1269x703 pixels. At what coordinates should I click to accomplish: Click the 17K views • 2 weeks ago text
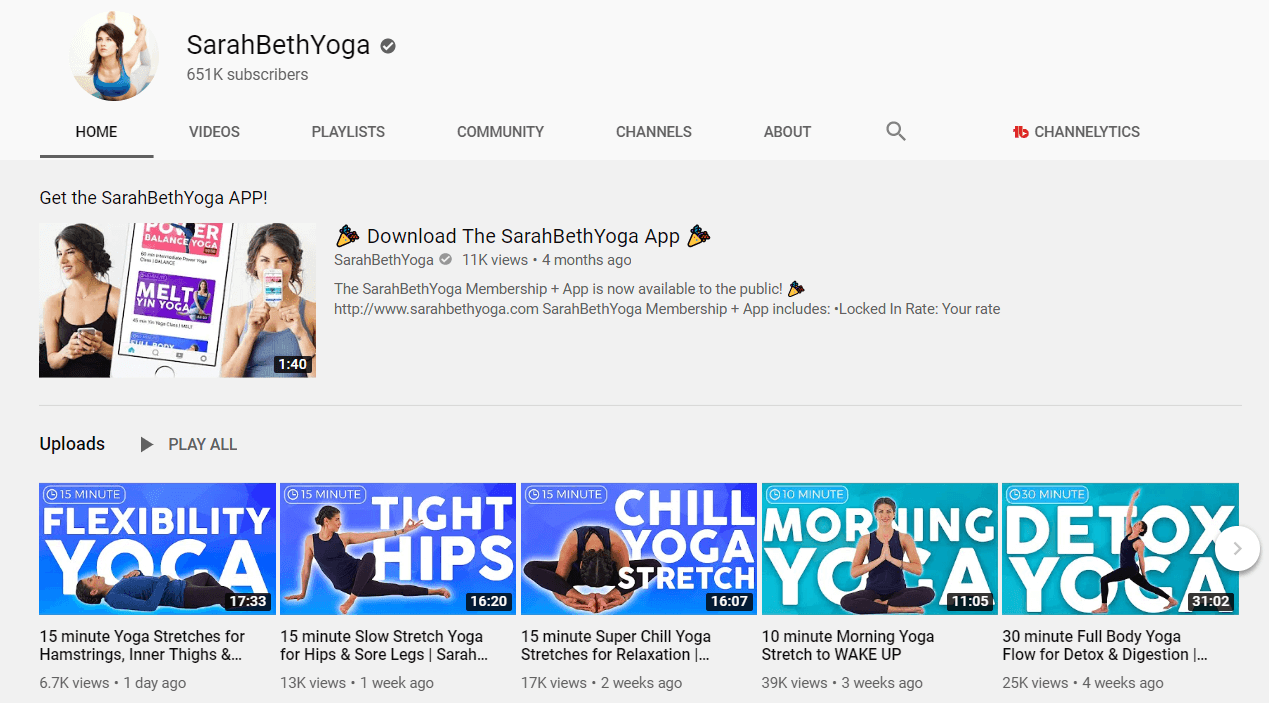tap(601, 683)
